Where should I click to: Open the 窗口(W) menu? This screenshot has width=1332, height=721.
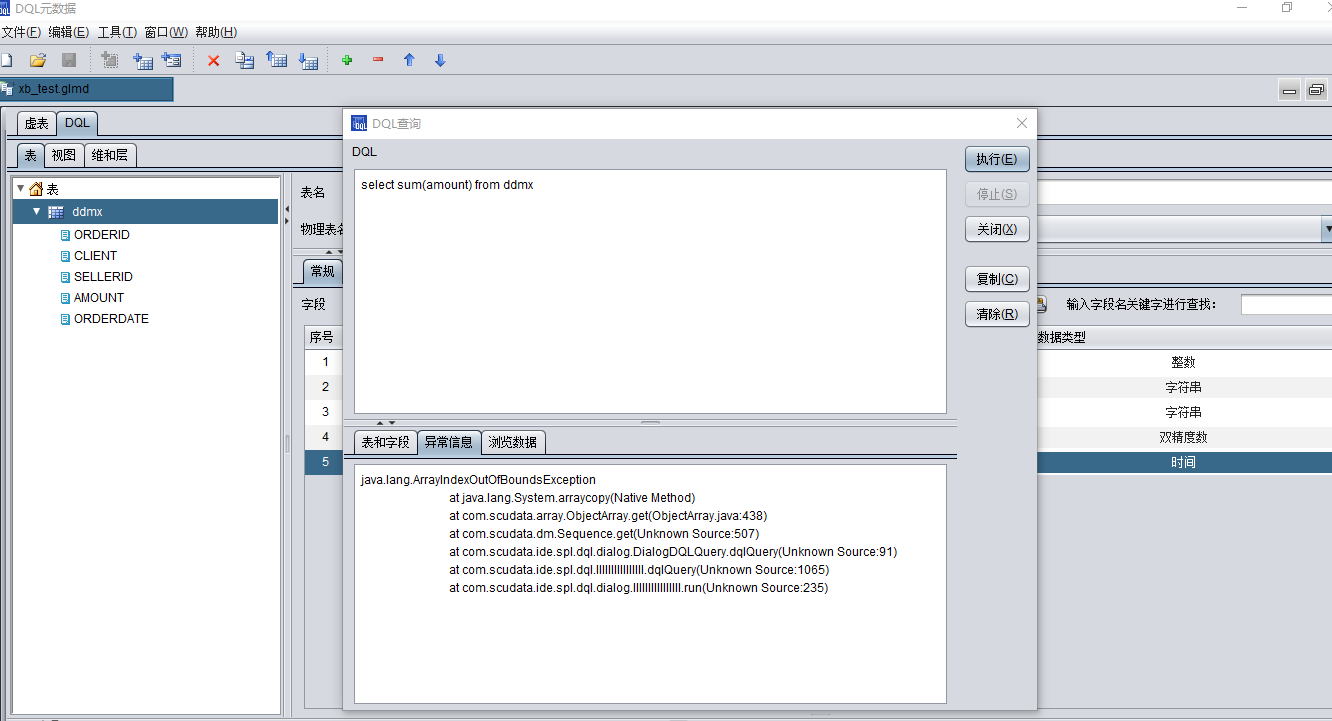166,32
